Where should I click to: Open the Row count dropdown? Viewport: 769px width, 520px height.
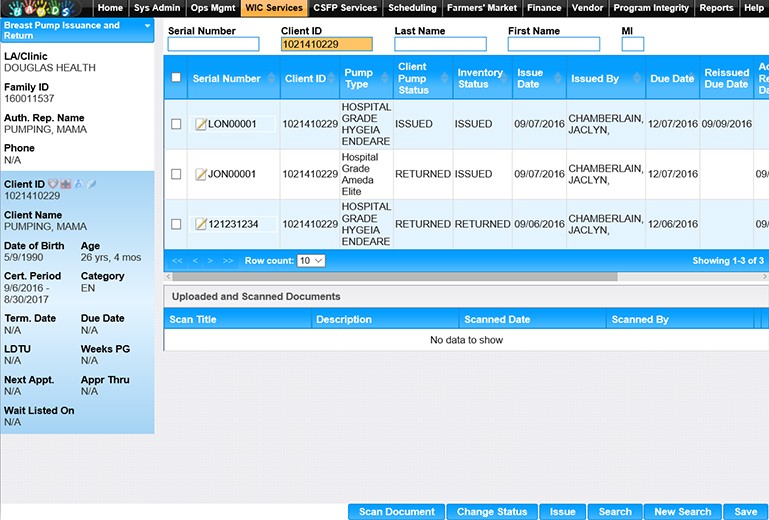click(311, 261)
